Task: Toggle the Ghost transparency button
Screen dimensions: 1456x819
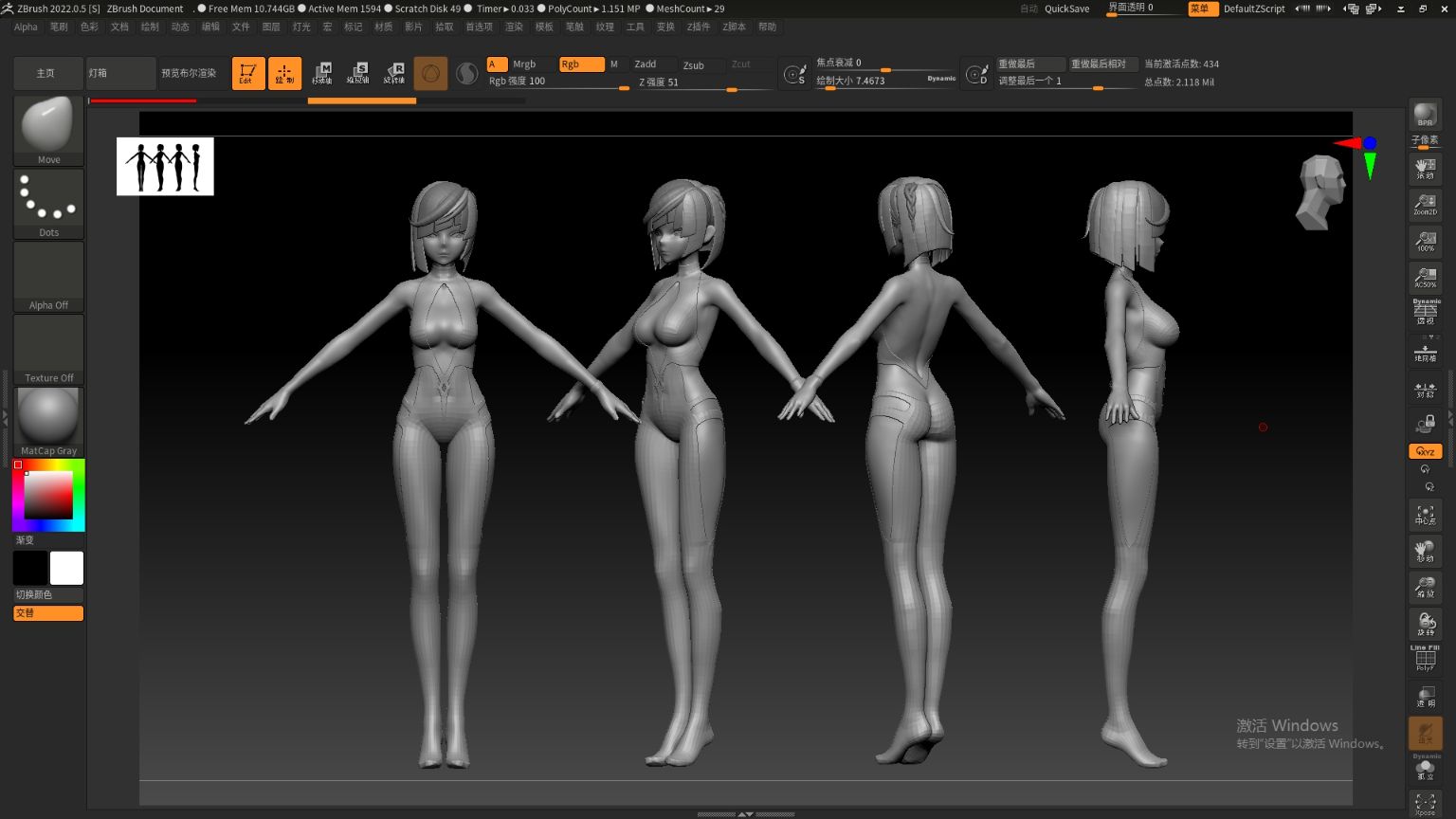Action: [x=1425, y=733]
